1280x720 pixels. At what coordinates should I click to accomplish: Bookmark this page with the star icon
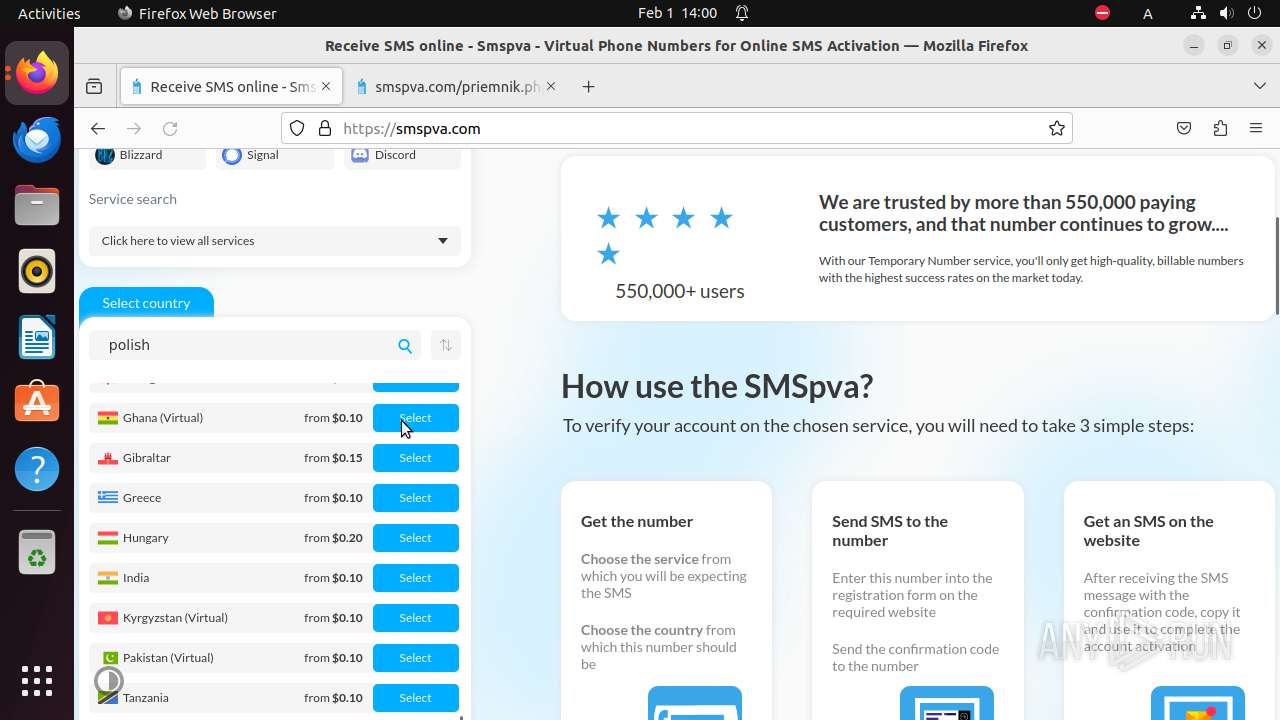(1056, 128)
